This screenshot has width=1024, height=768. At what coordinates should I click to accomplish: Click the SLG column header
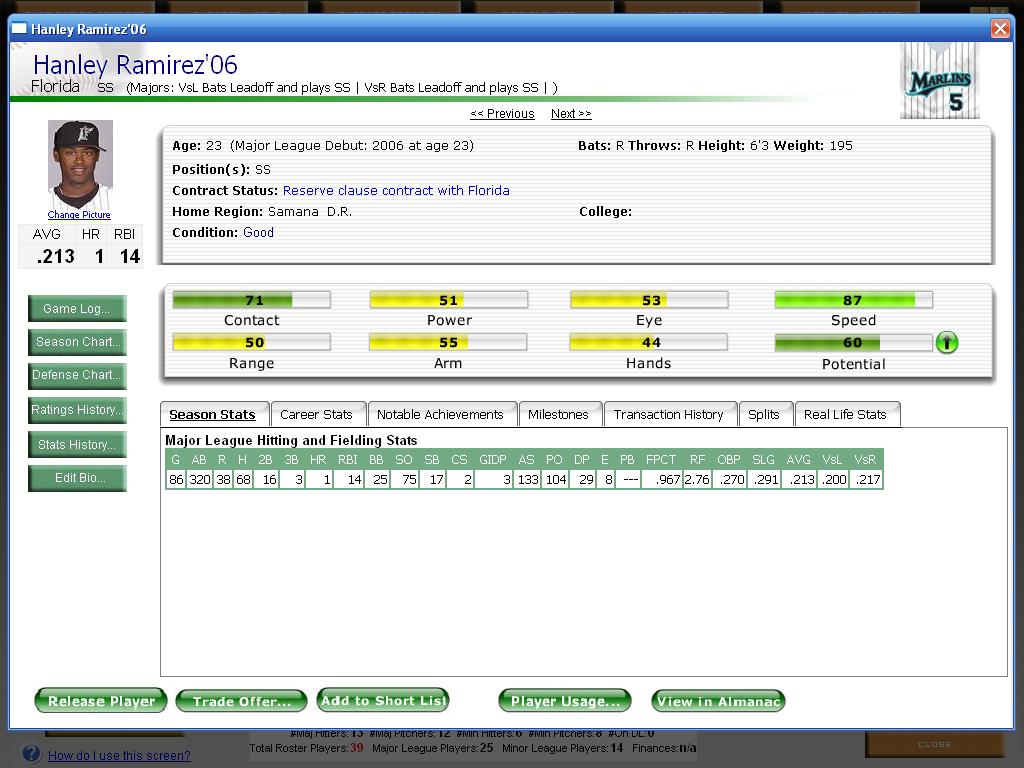pyautogui.click(x=763, y=460)
